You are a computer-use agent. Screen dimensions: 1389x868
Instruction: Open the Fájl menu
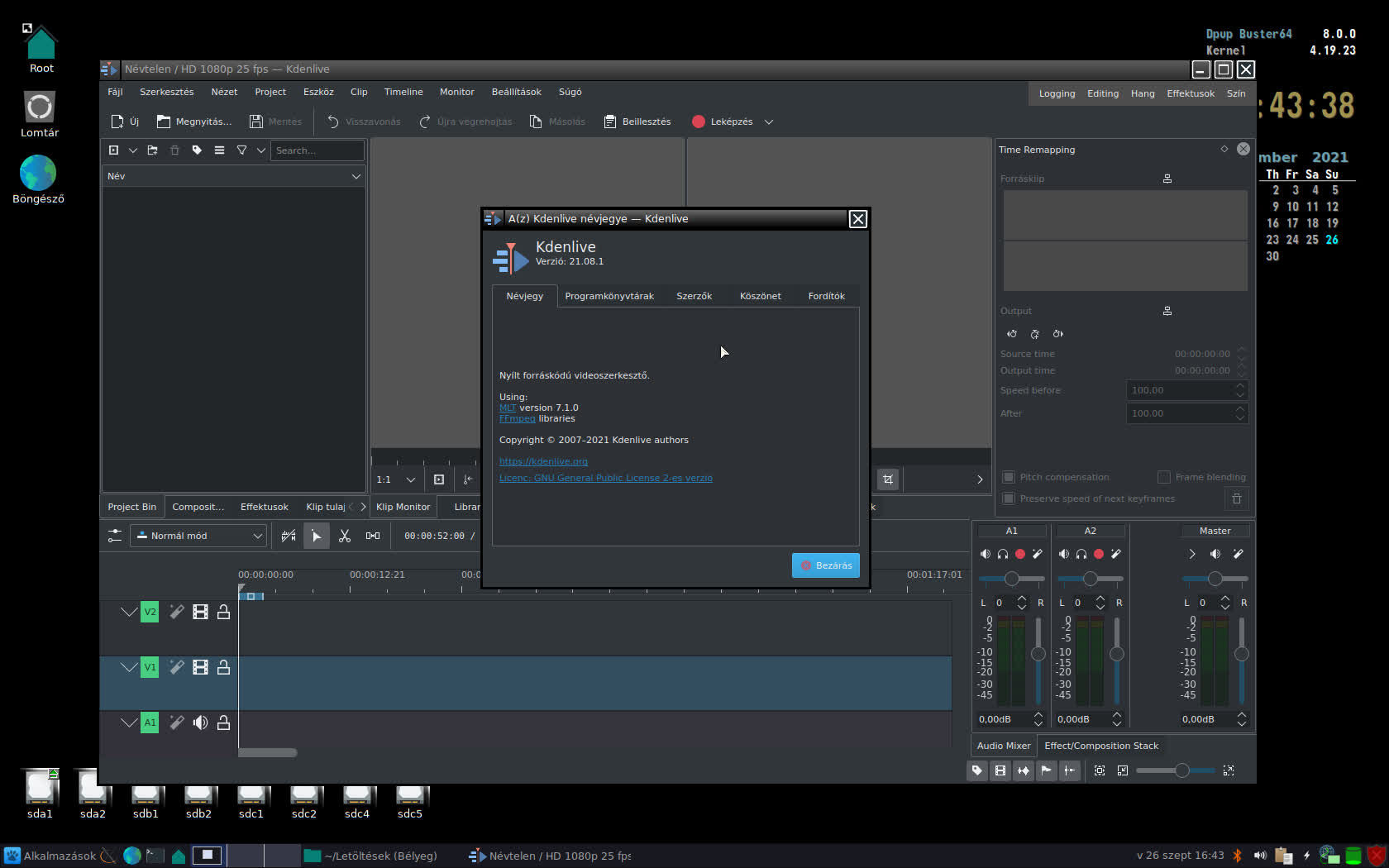point(115,92)
